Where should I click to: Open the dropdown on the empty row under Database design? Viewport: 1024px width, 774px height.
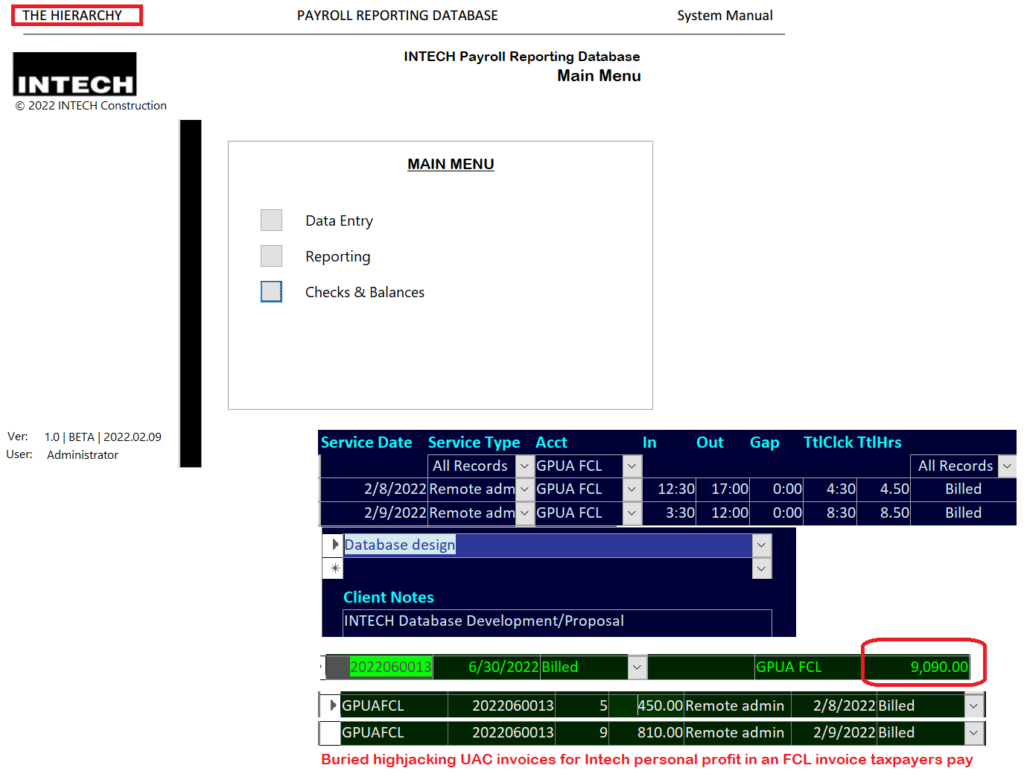point(761,569)
